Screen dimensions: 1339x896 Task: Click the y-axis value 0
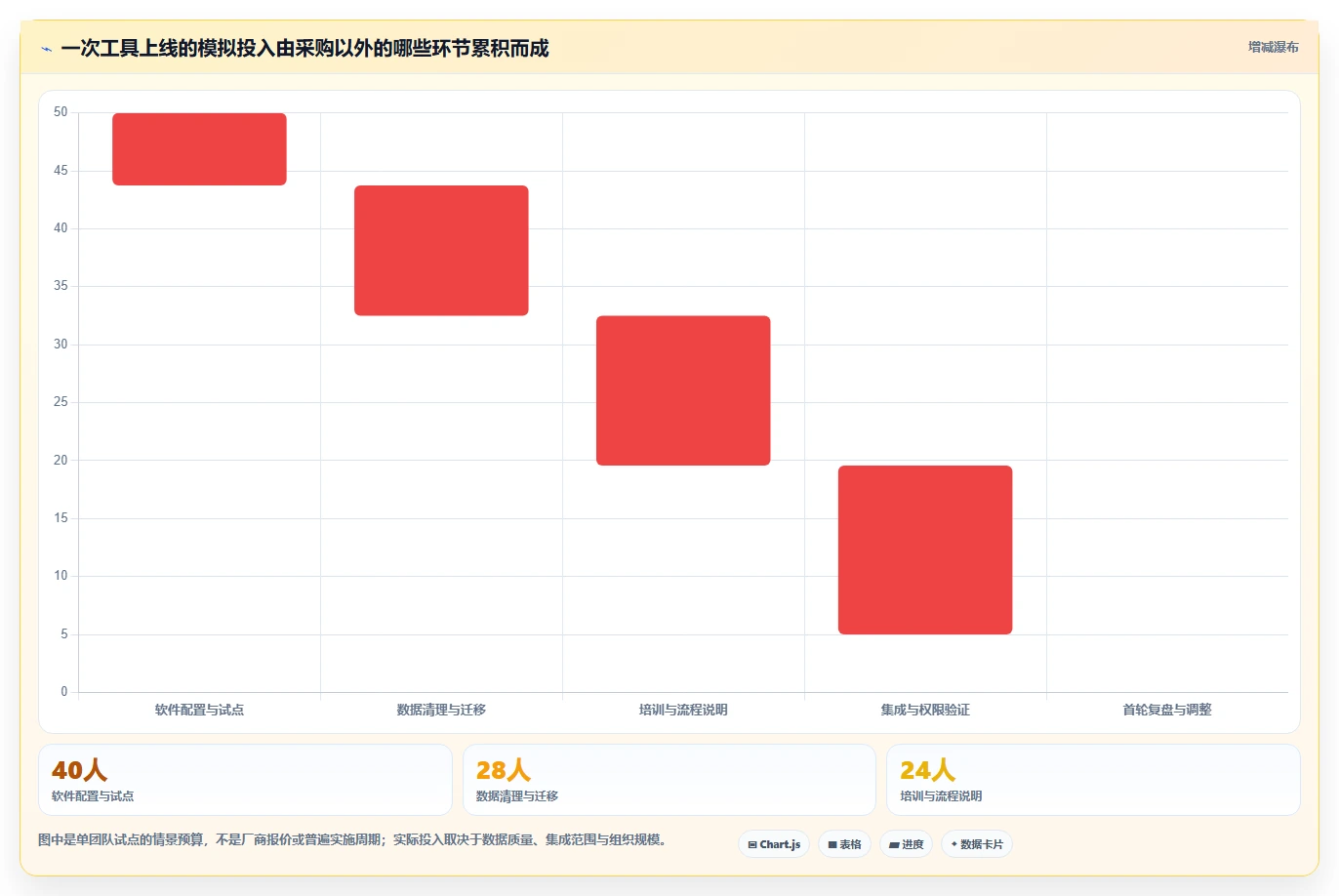coord(64,692)
